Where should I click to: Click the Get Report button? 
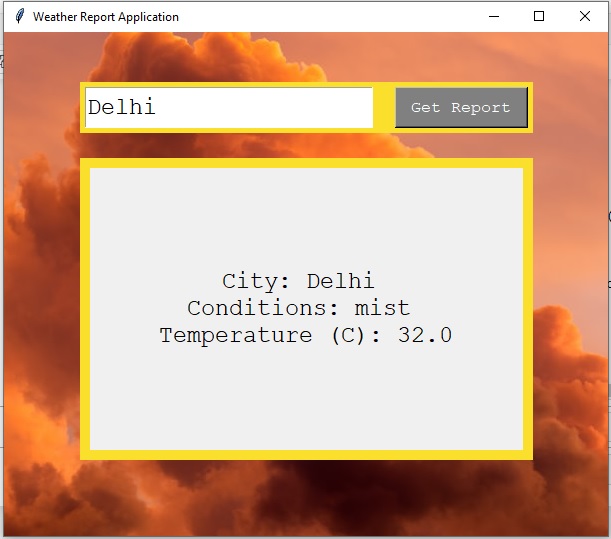461,108
